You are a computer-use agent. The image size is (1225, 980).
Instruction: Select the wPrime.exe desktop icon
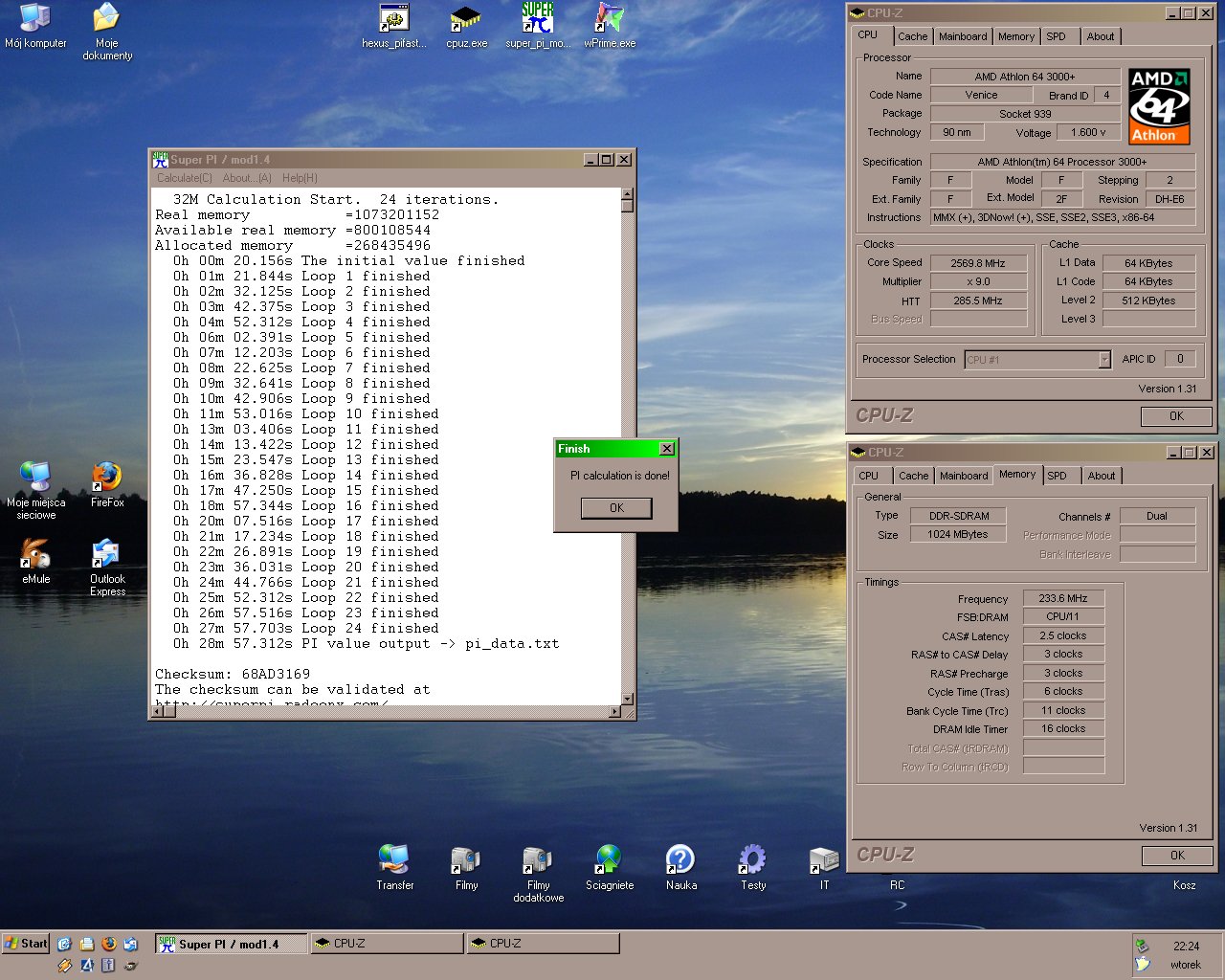(x=610, y=26)
